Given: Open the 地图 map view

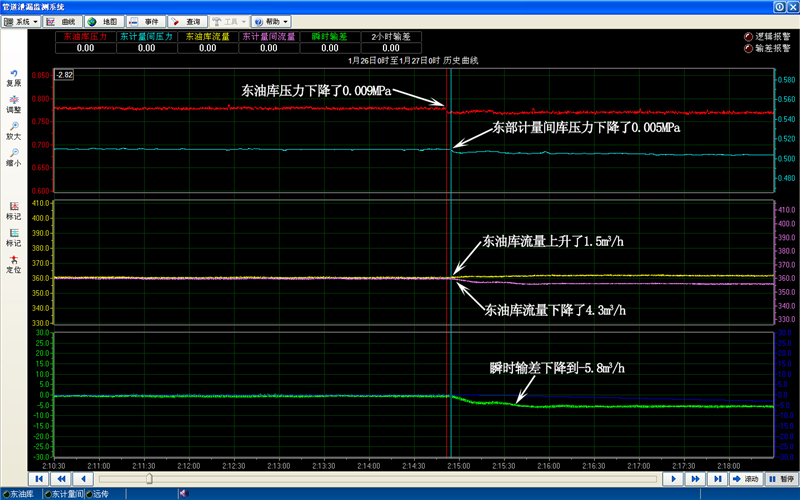Looking at the screenshot, I should click(103, 20).
